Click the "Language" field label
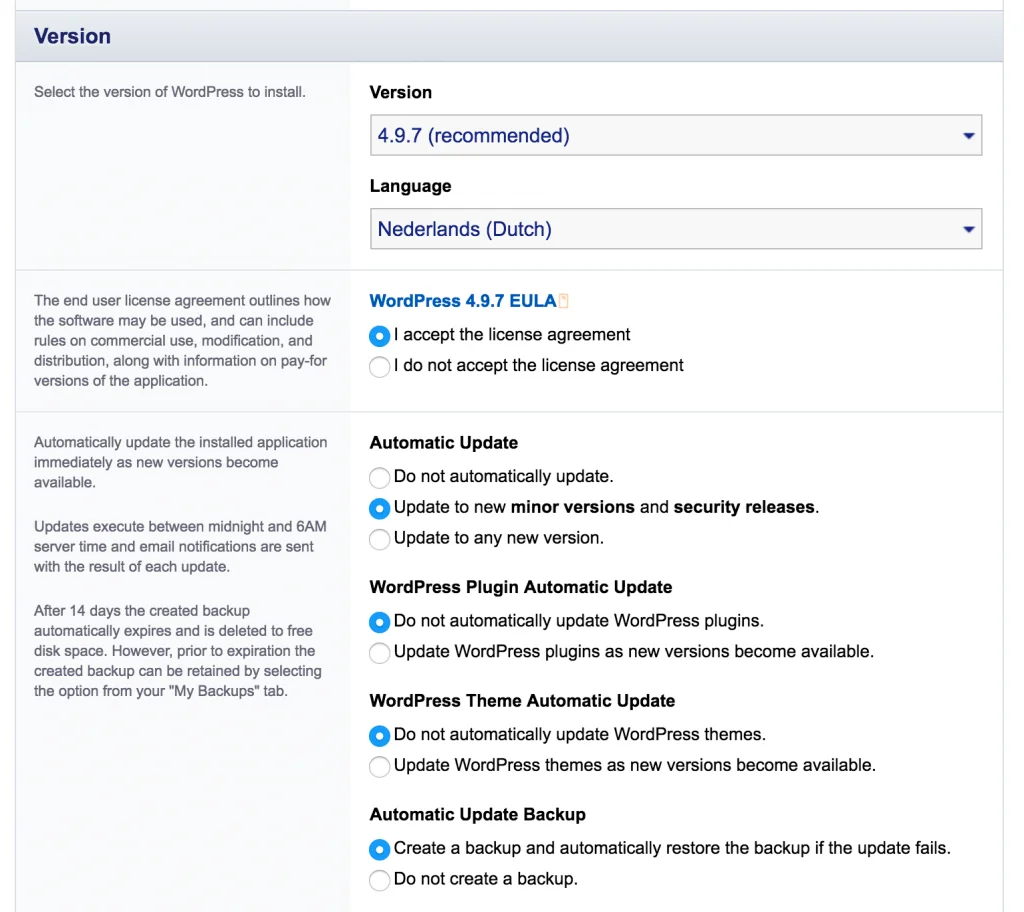 point(410,186)
